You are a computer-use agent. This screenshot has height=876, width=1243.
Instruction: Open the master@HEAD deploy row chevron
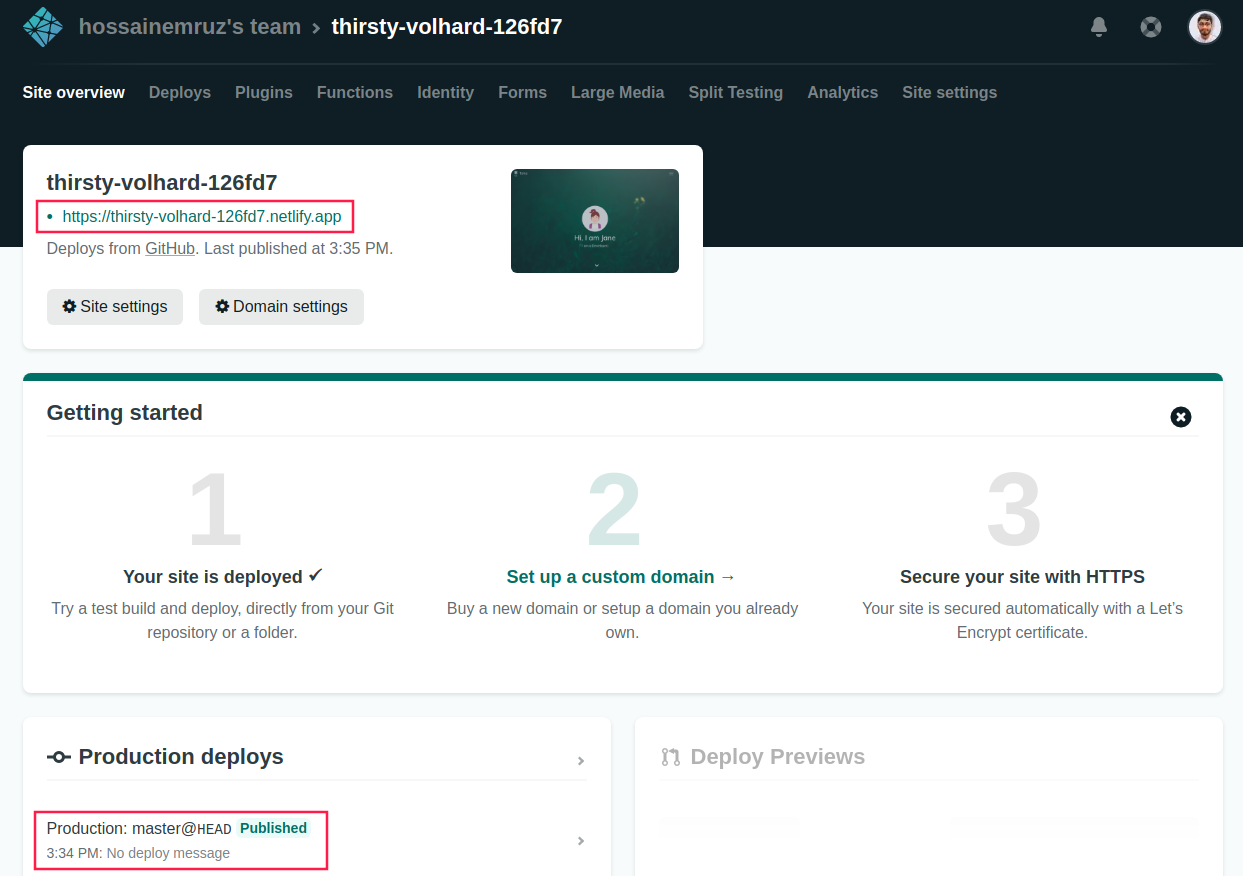(x=581, y=841)
